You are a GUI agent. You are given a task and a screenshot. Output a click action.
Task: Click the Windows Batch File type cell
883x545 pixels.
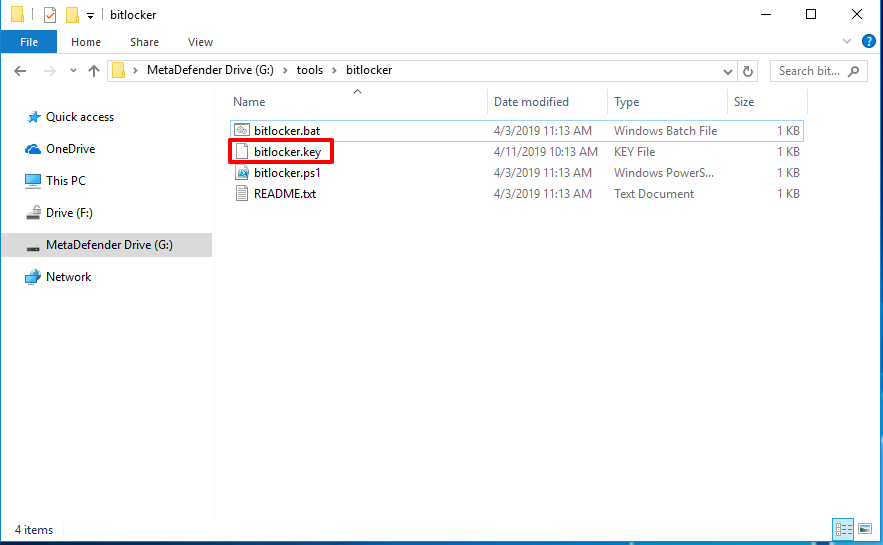click(x=665, y=131)
